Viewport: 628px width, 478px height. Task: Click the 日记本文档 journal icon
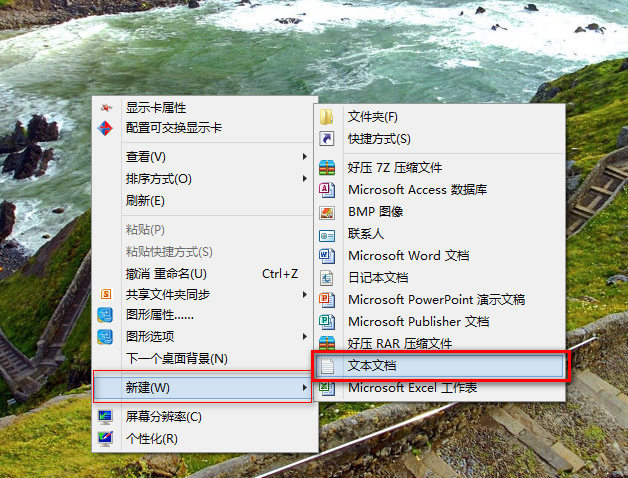(x=327, y=278)
